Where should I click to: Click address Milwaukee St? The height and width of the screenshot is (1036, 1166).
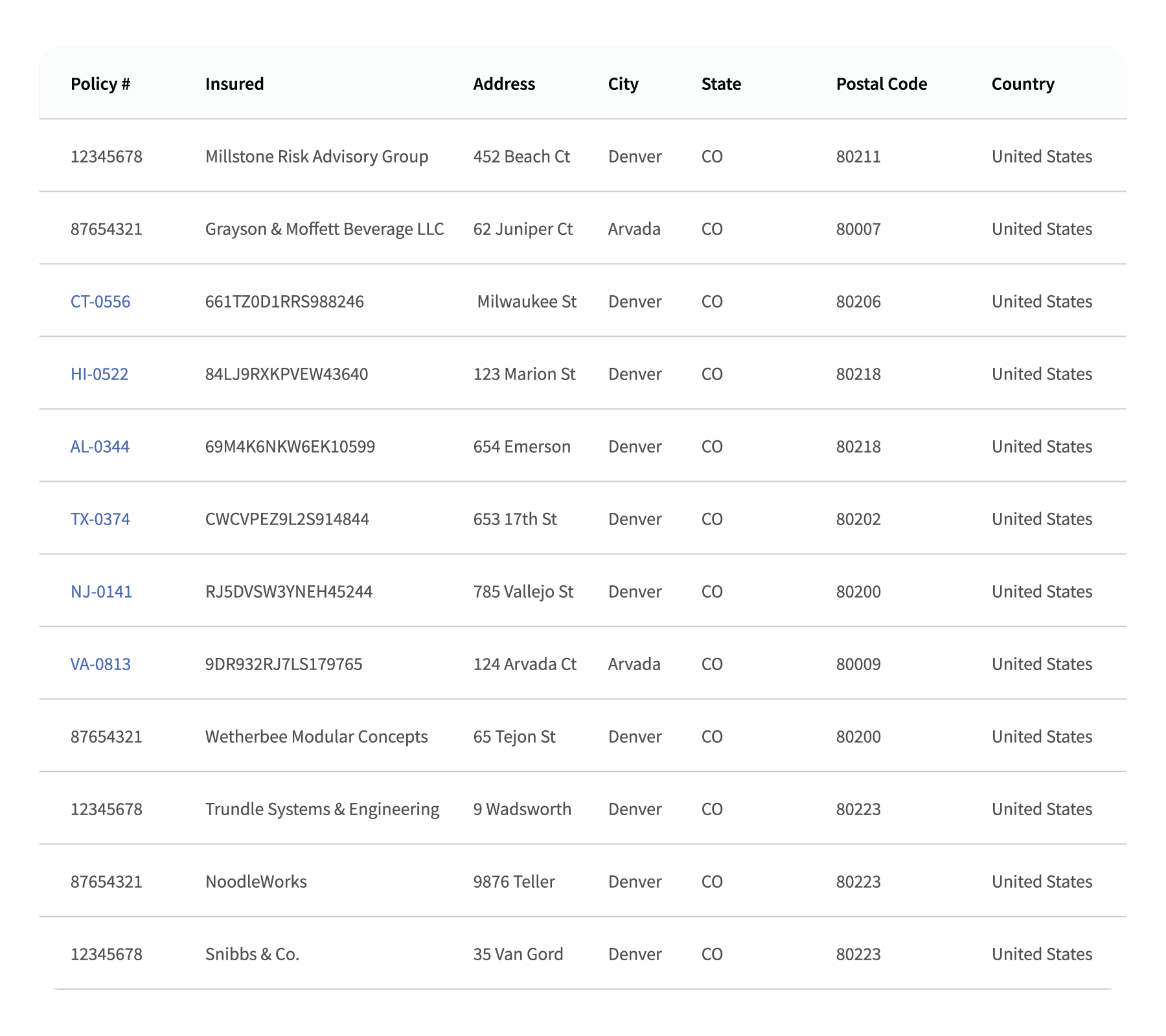coord(527,301)
